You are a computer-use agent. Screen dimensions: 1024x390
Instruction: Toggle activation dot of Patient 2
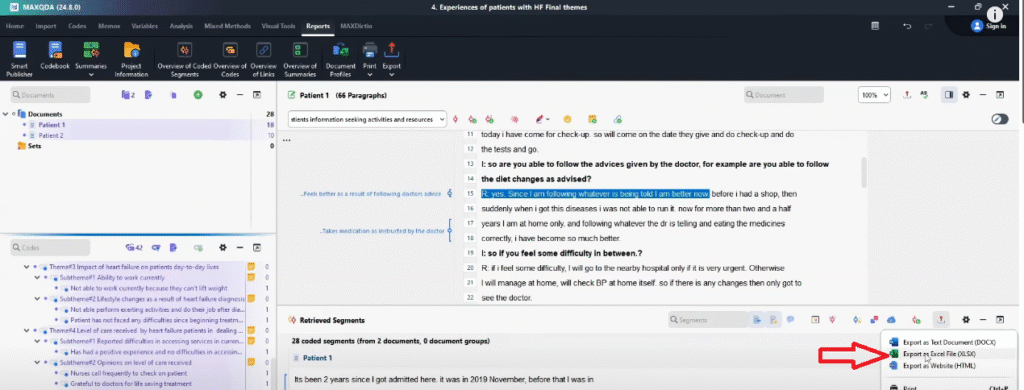(x=25, y=135)
